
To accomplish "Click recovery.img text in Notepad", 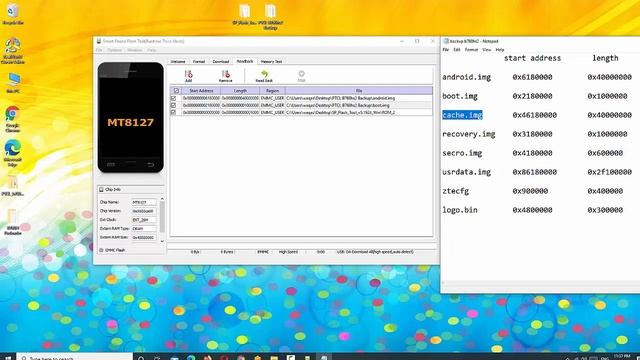I will 469,134.
